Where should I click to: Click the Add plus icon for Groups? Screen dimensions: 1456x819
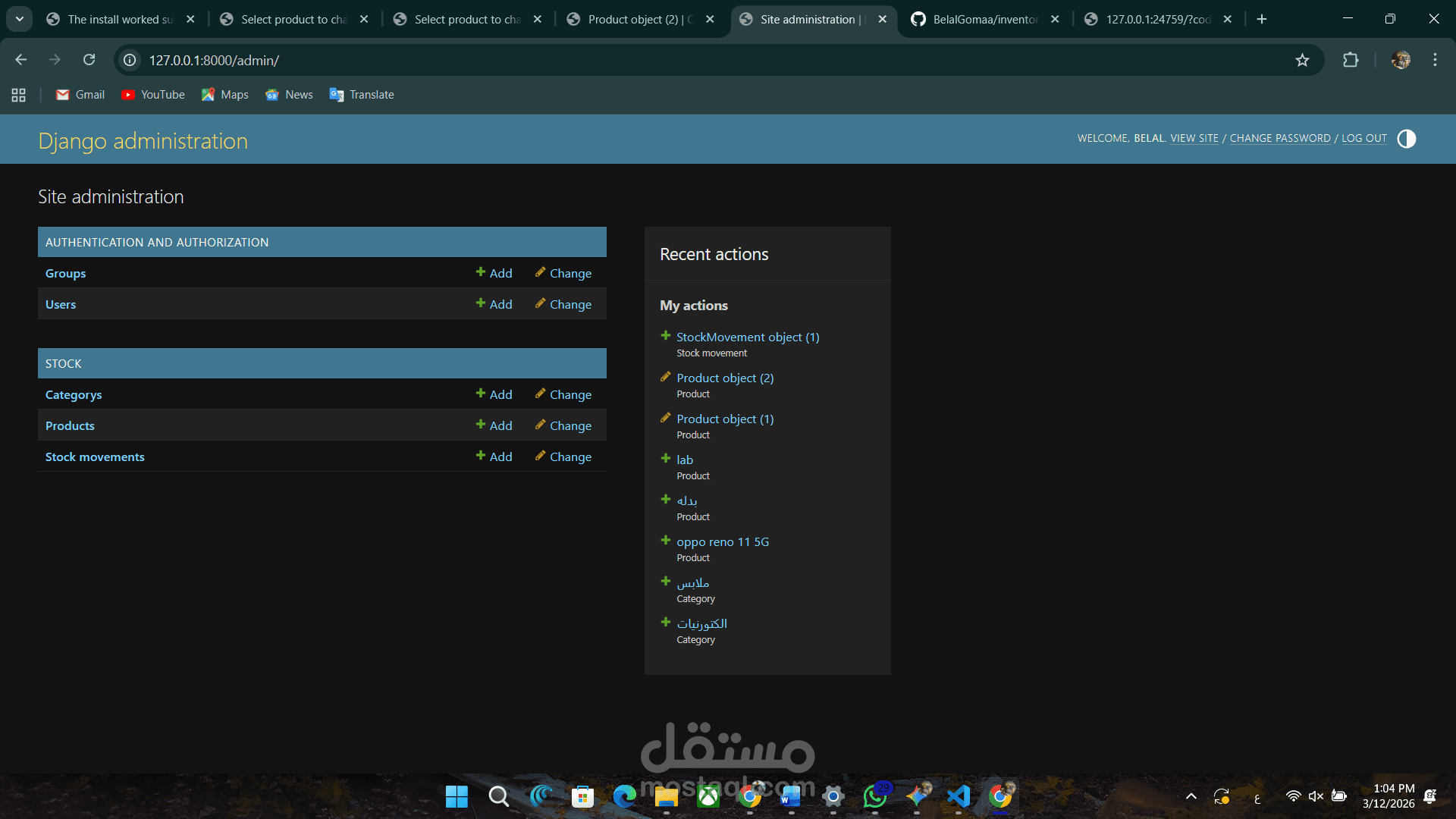481,272
